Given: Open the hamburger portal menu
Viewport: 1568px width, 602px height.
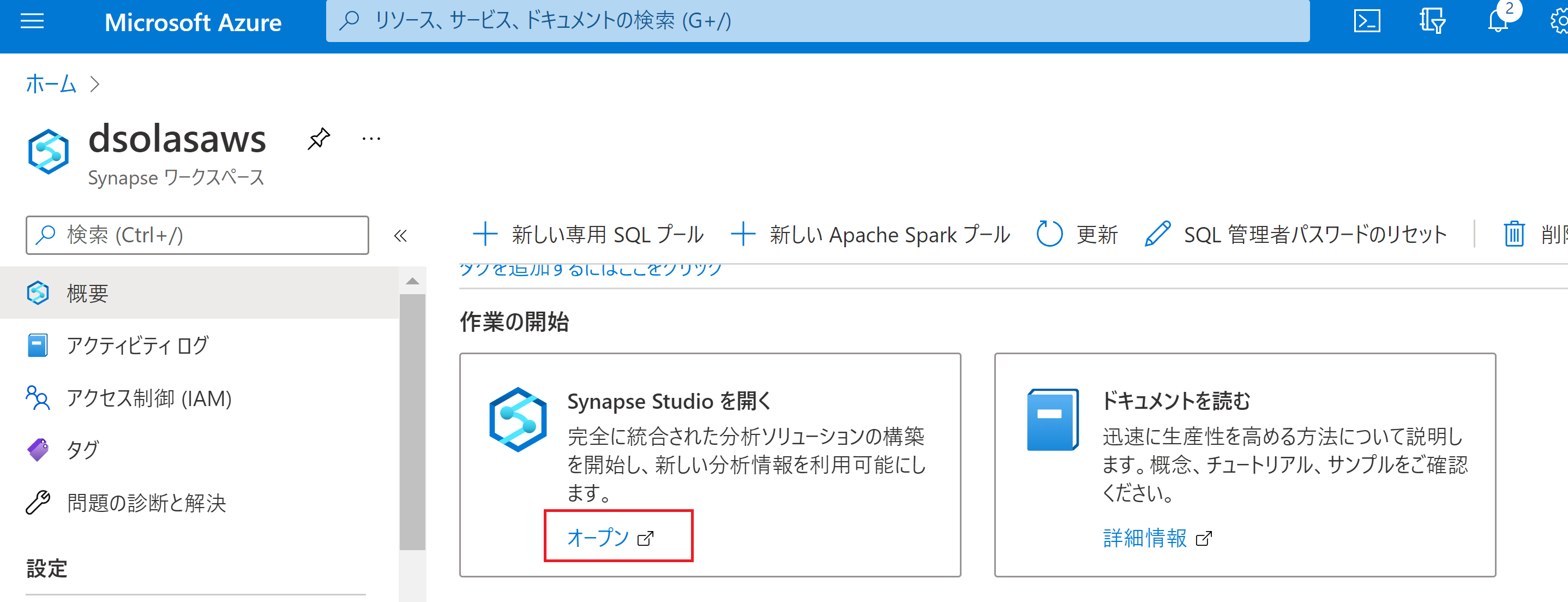Looking at the screenshot, I should tap(32, 22).
